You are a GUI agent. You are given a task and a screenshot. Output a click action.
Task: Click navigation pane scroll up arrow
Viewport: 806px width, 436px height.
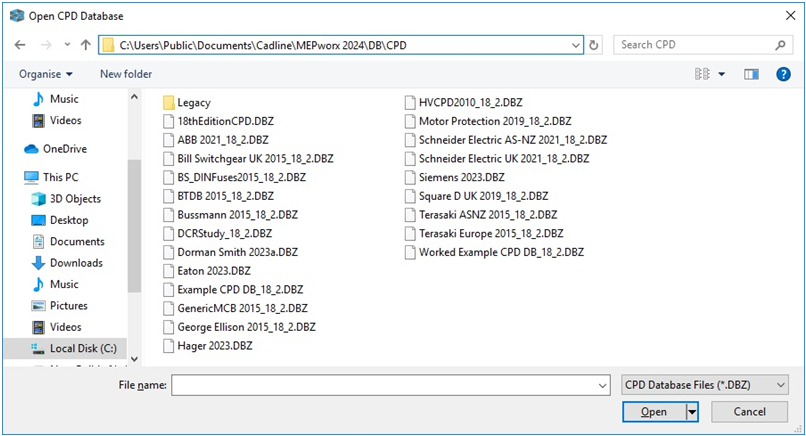[134, 97]
